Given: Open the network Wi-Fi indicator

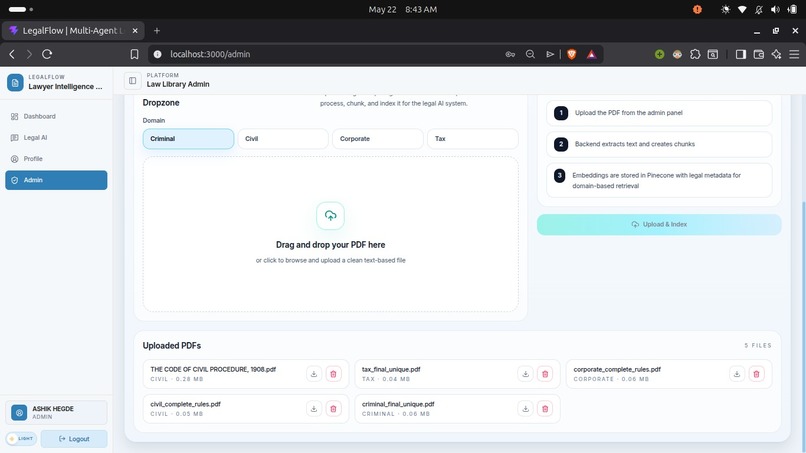Looking at the screenshot, I should click(x=742, y=9).
